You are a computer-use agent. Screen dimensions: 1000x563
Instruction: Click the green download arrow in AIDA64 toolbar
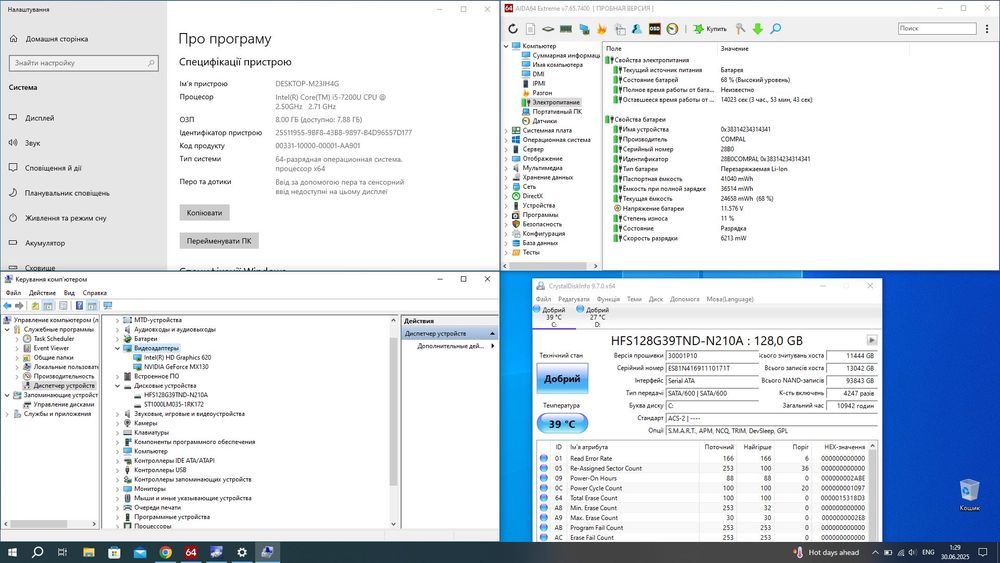758,29
